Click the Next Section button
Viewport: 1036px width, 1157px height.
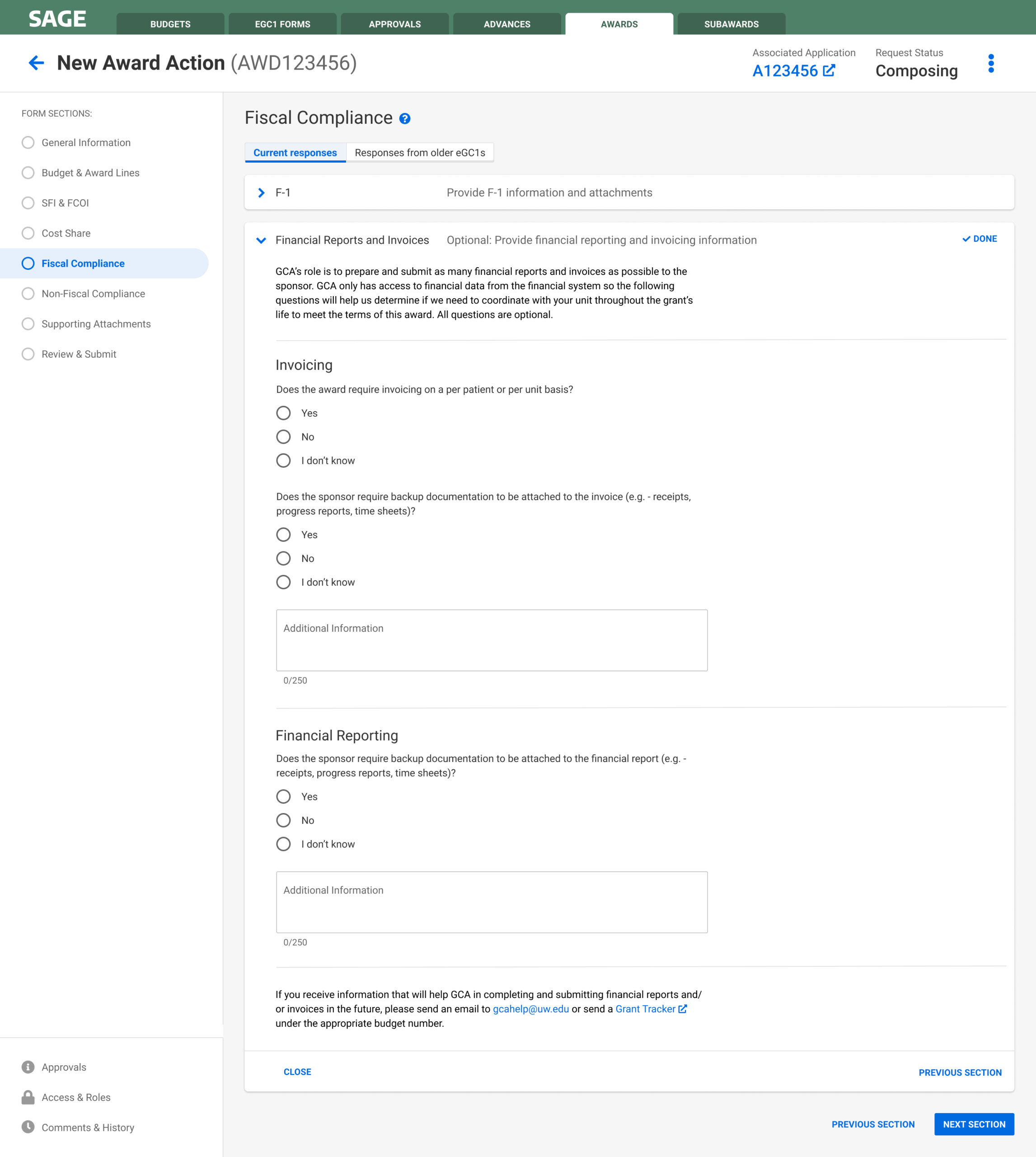pyautogui.click(x=973, y=1124)
